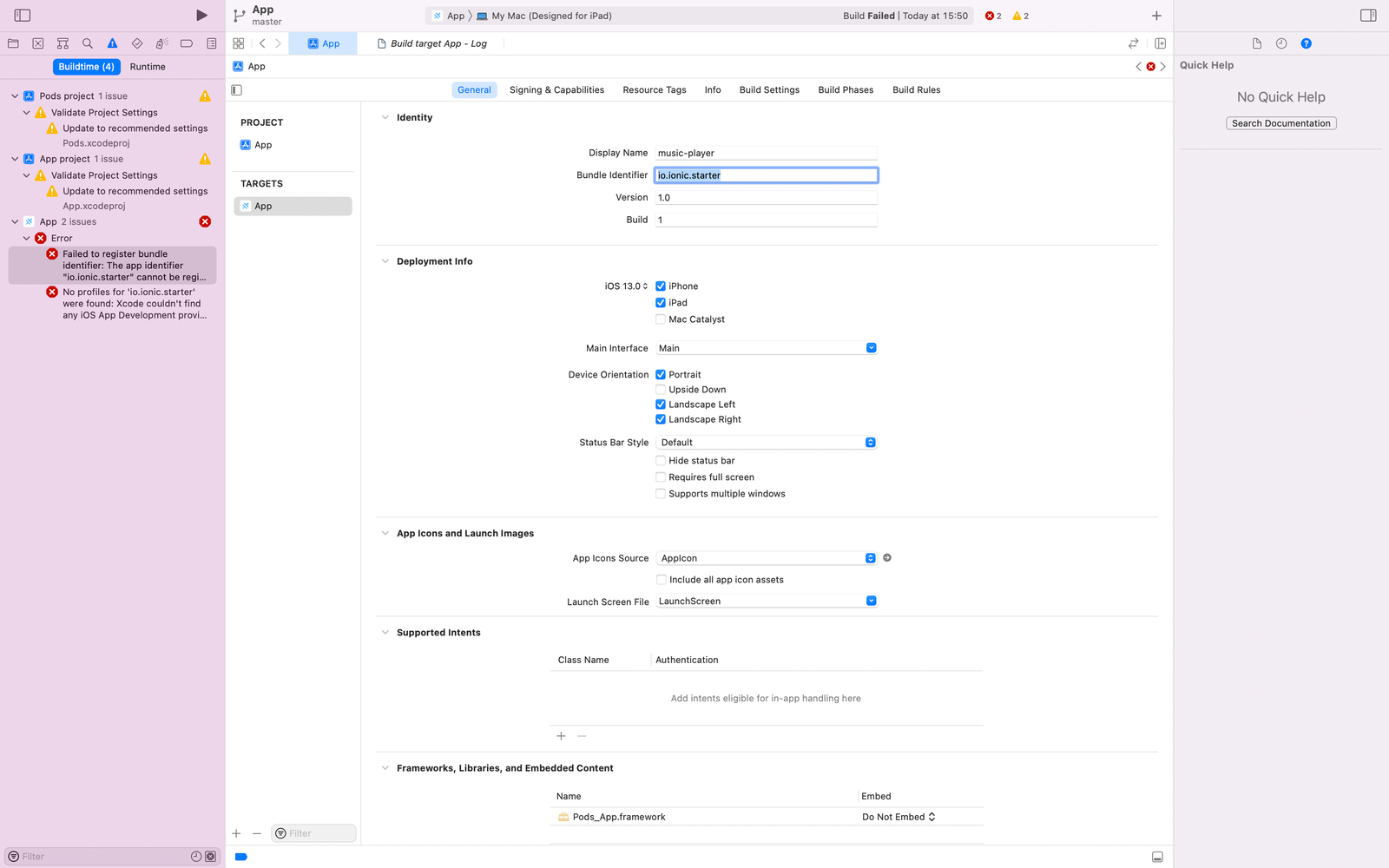The width and height of the screenshot is (1389, 868).
Task: Collapse the Deployment Info section
Action: [x=385, y=261]
